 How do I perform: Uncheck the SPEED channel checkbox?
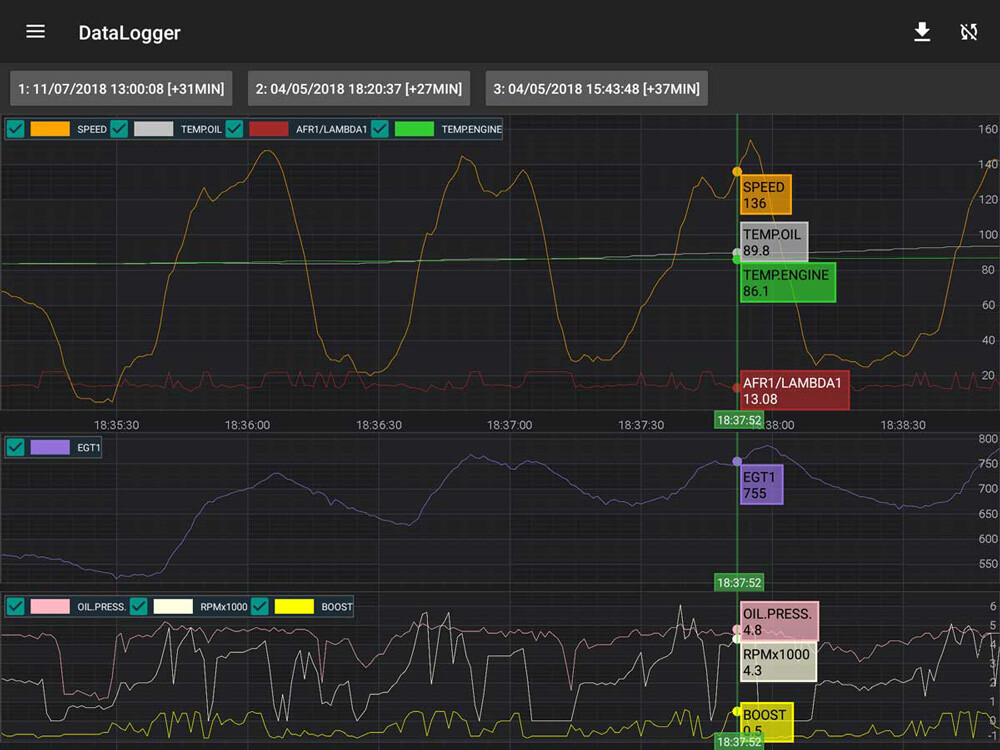(15, 128)
